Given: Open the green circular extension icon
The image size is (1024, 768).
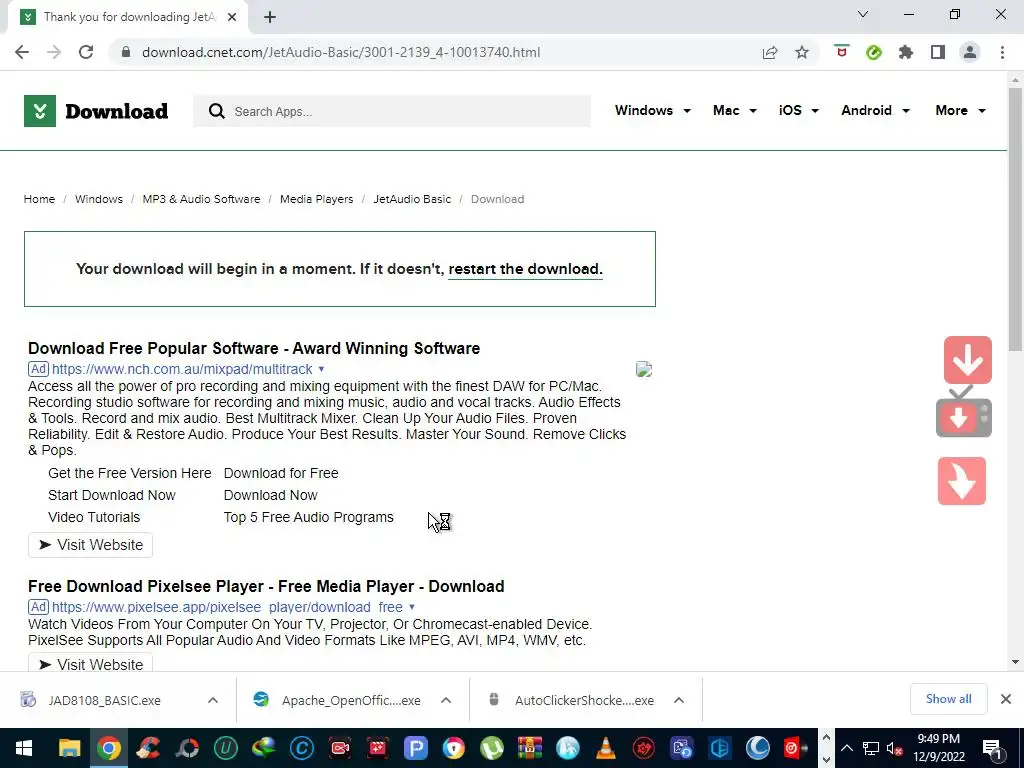Looking at the screenshot, I should pyautogui.click(x=874, y=52).
